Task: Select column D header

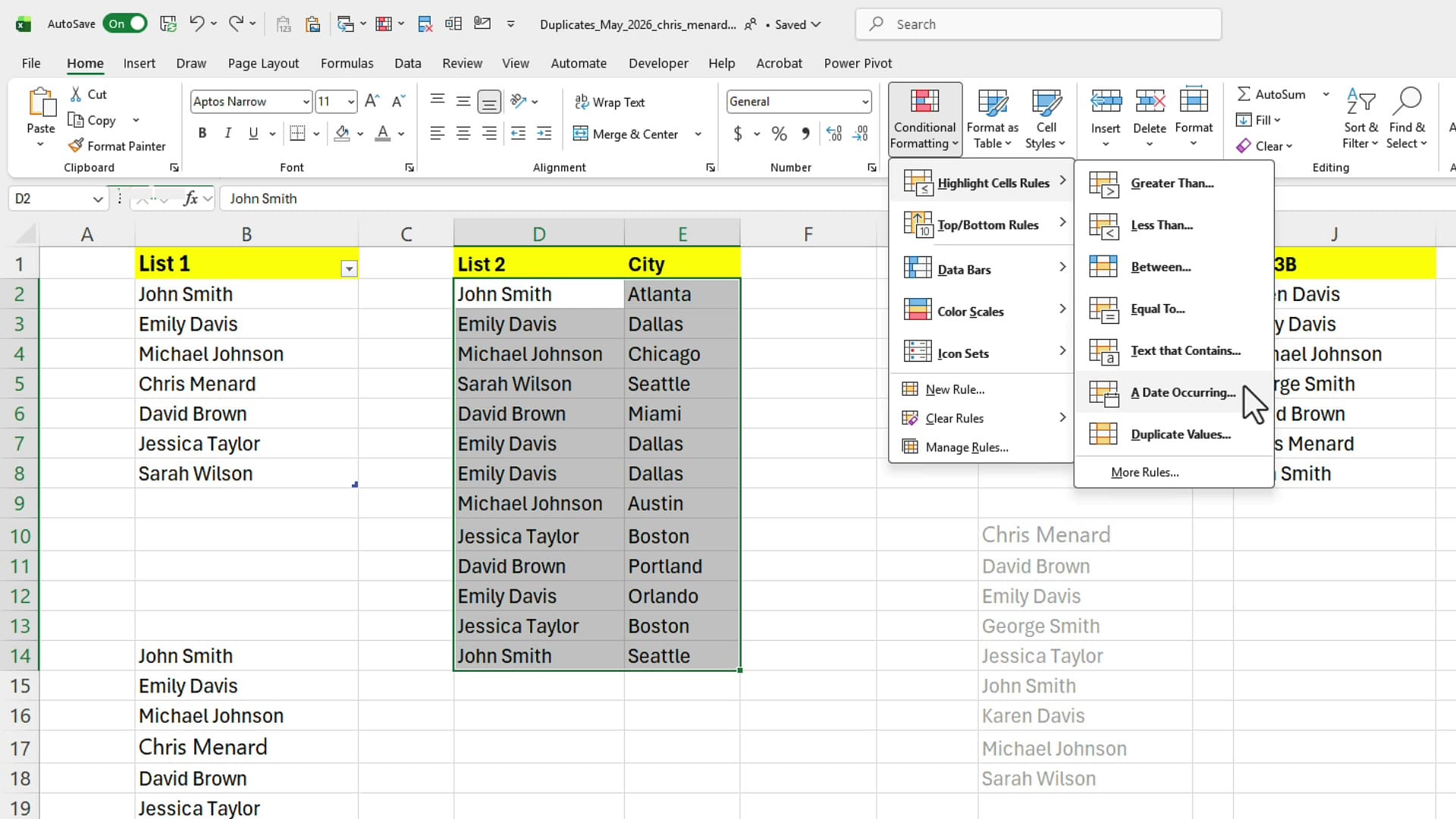Action: (538, 234)
